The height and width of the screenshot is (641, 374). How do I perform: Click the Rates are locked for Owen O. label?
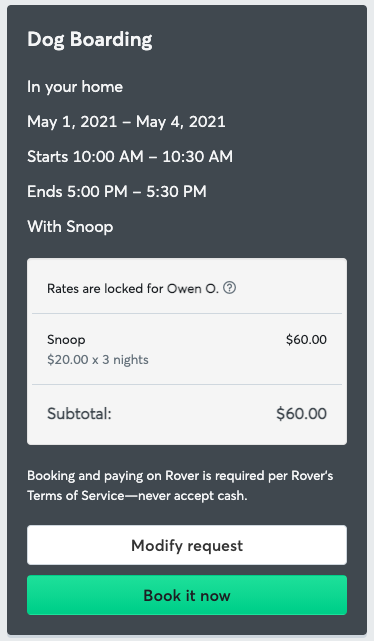pyautogui.click(x=133, y=289)
